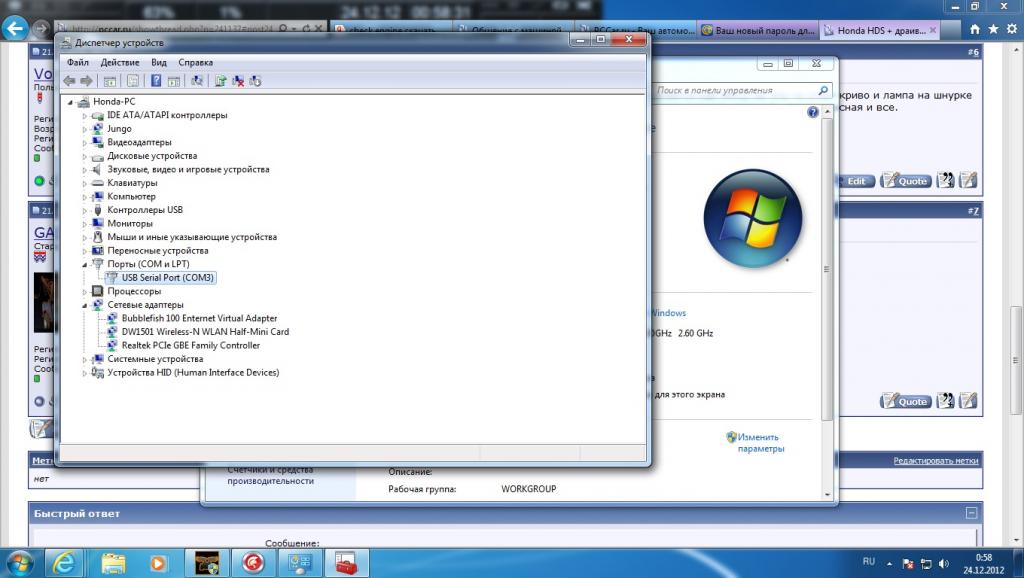Click the Help icon in Device Manager toolbar

tap(156, 80)
